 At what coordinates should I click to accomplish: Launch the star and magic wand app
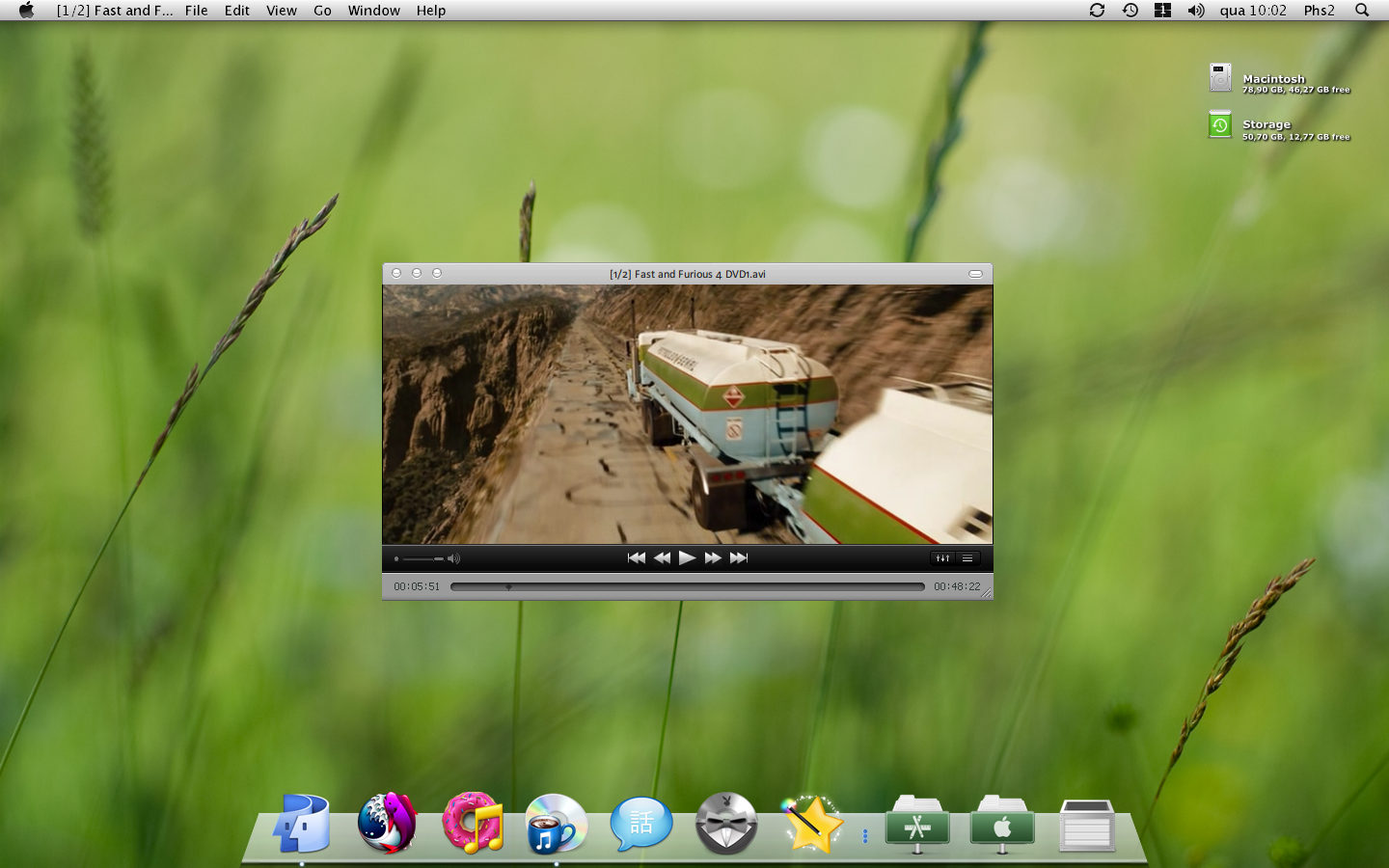[x=812, y=824]
